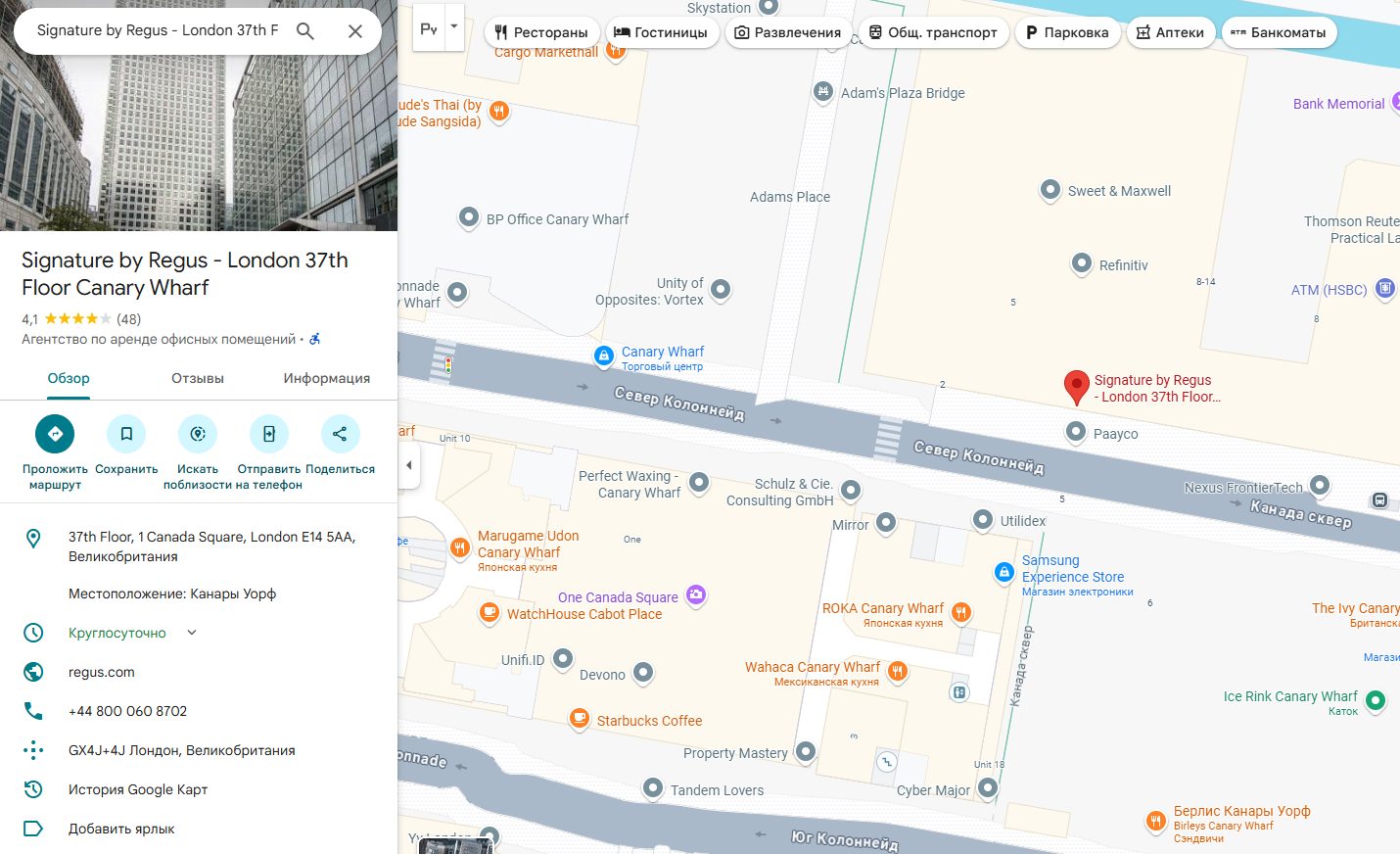This screenshot has height=854, width=1400.
Task: Click Perfect Waxing Canary Wharf marker
Action: point(699,482)
